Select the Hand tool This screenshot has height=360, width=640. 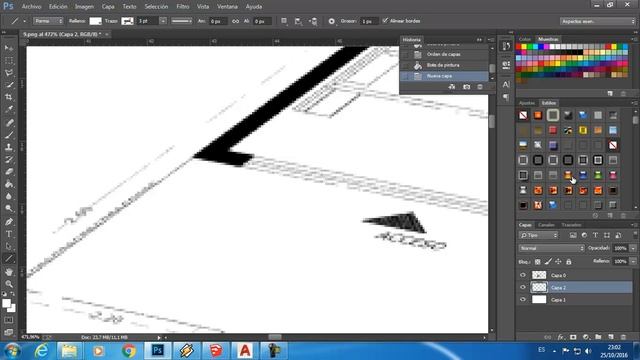click(9, 271)
